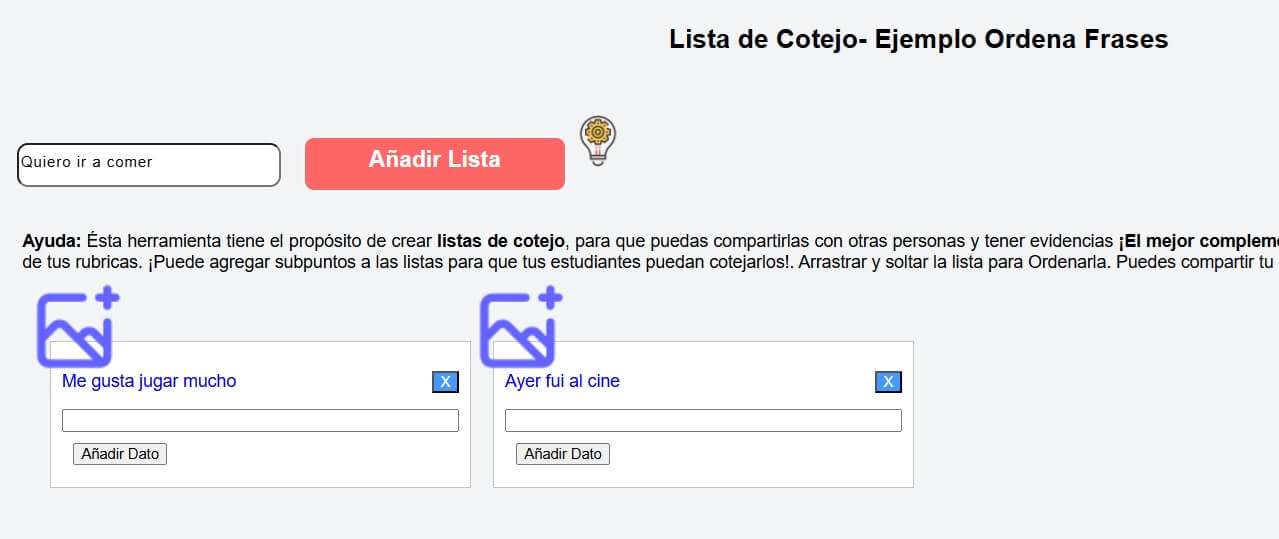
Task: Select the 'Ayer fui al cine' list title
Action: pyautogui.click(x=562, y=381)
